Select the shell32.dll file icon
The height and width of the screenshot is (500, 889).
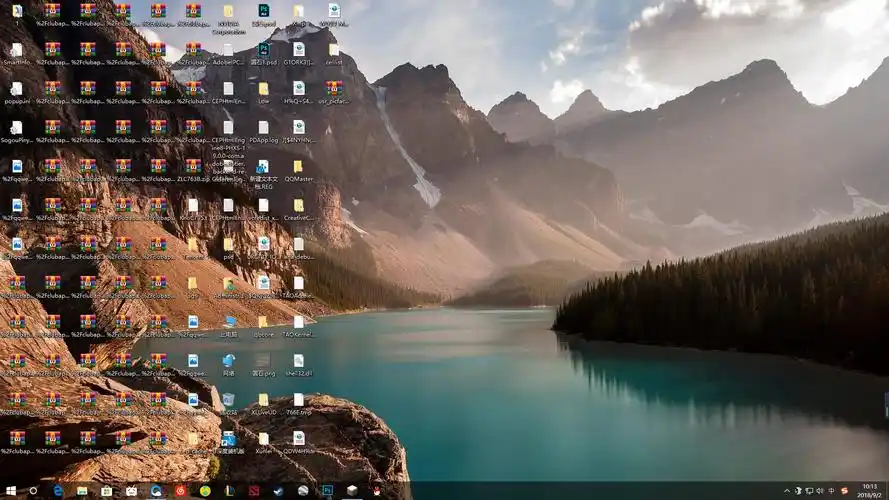pyautogui.click(x=298, y=360)
